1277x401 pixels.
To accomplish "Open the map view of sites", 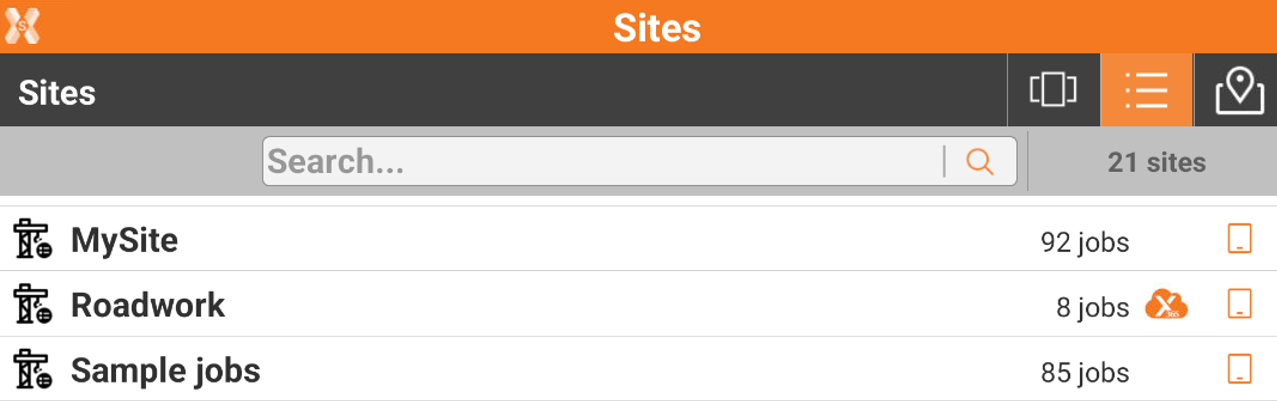I will coord(1239,91).
